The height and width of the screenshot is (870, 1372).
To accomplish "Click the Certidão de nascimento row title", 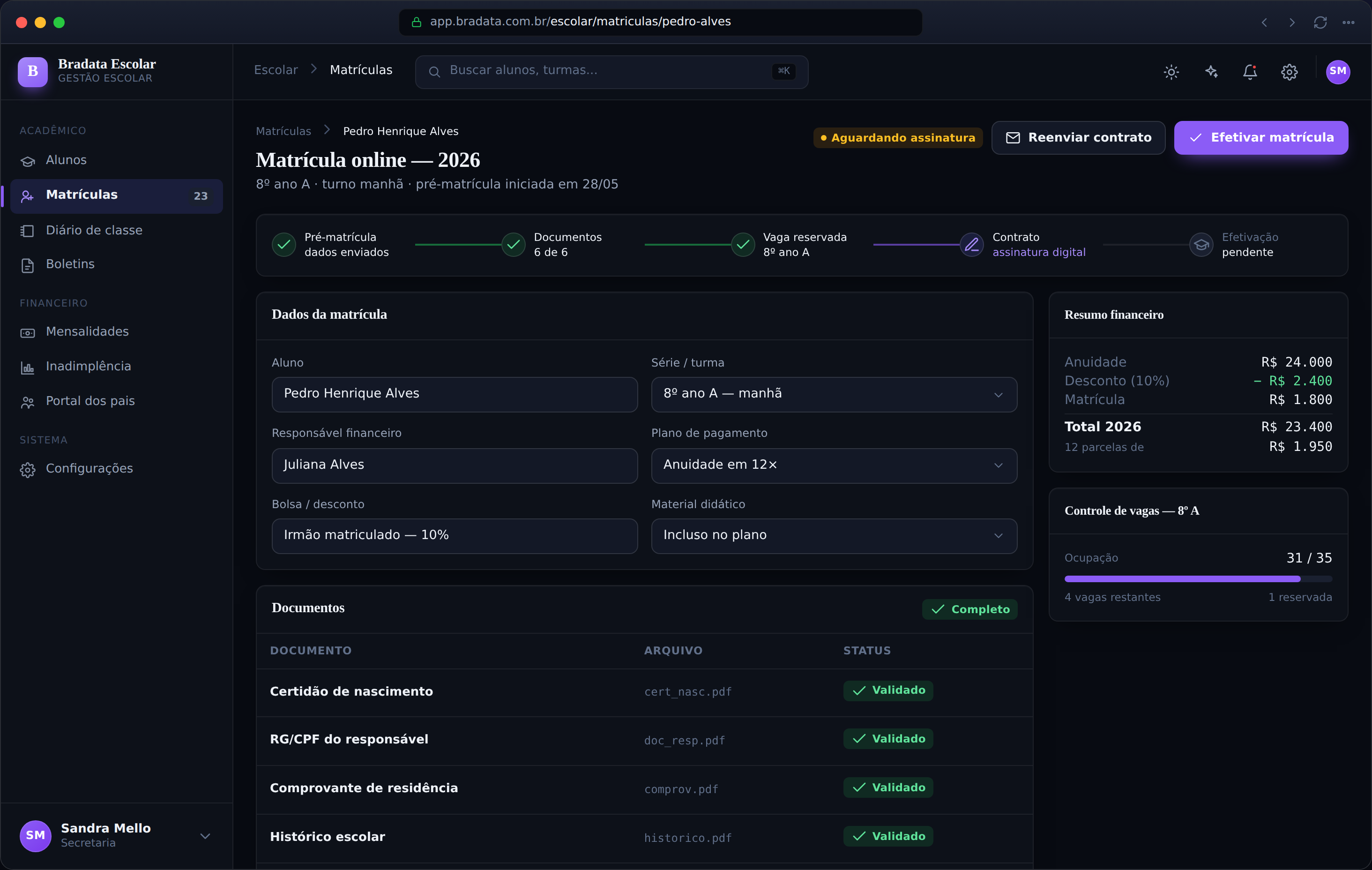I will [351, 691].
